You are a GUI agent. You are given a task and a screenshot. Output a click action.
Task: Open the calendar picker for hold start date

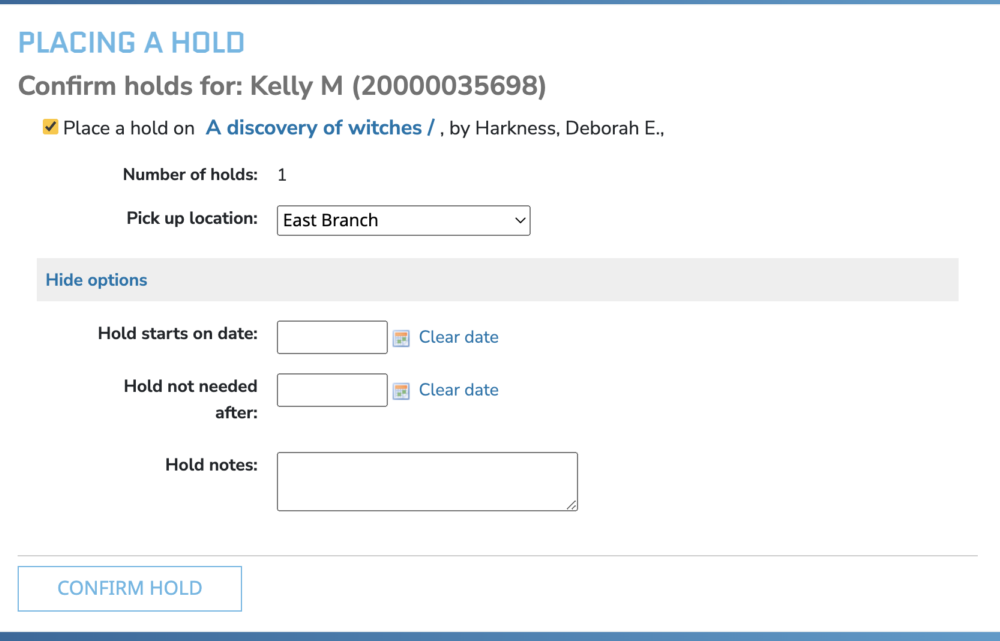coord(401,337)
